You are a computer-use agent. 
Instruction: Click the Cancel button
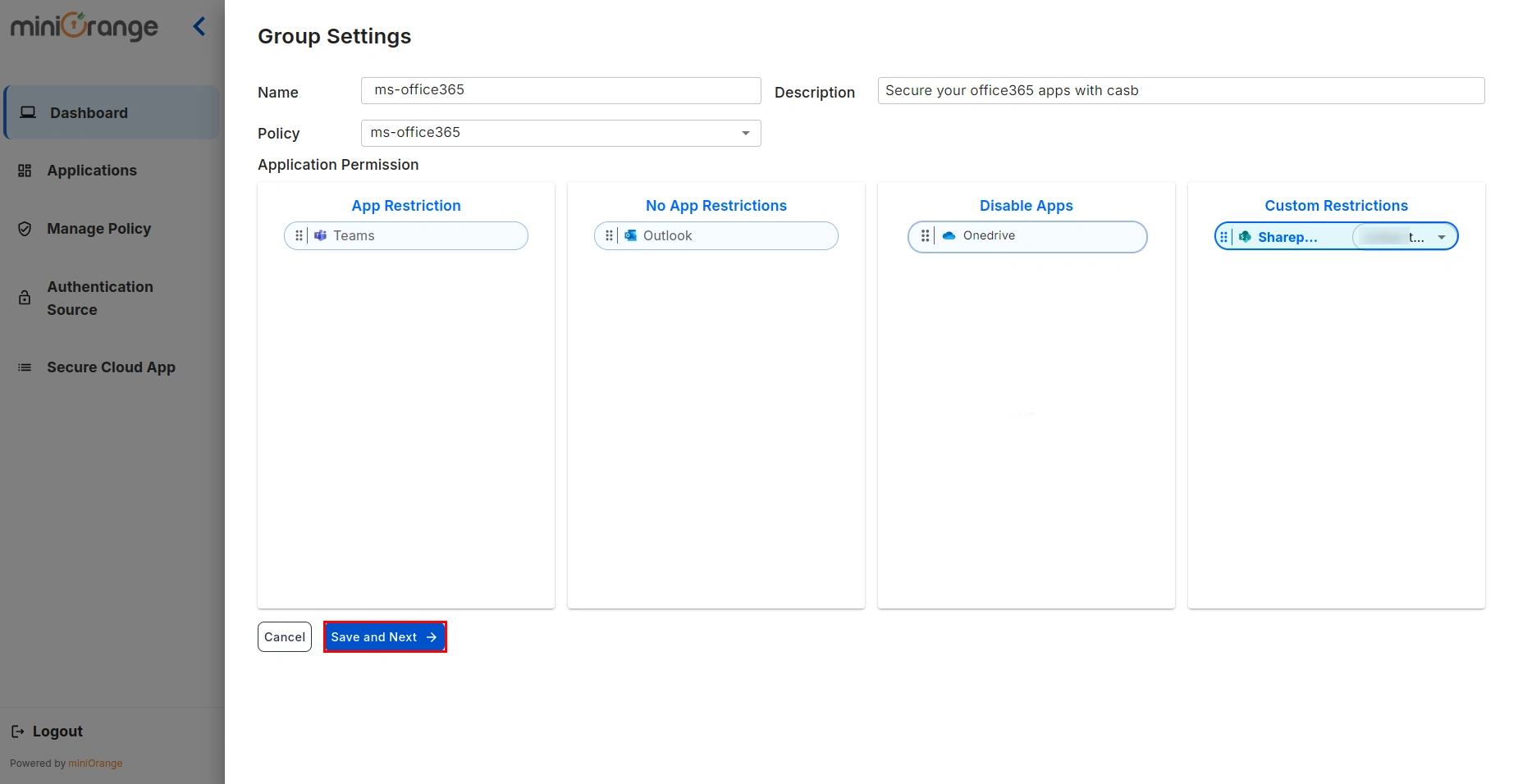[x=285, y=637]
